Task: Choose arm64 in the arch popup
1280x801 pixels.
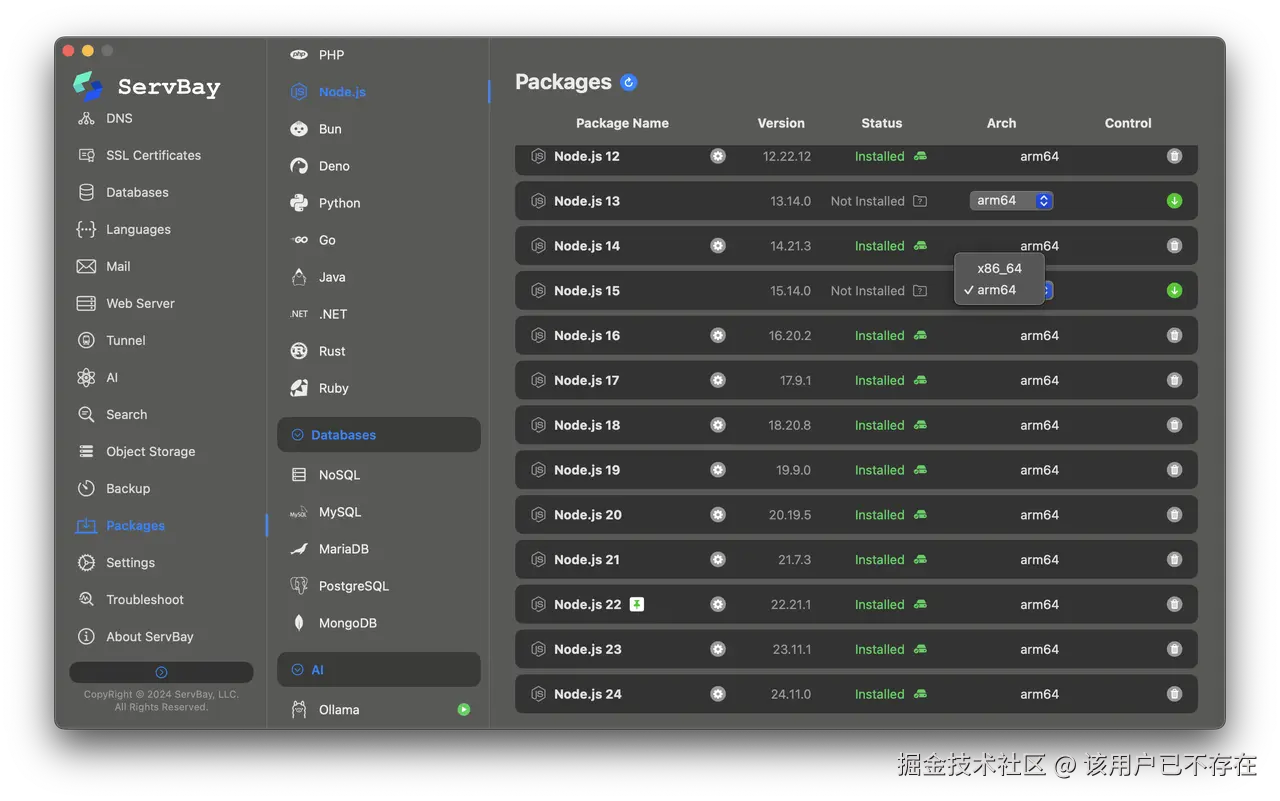Action: [x=1000, y=290]
